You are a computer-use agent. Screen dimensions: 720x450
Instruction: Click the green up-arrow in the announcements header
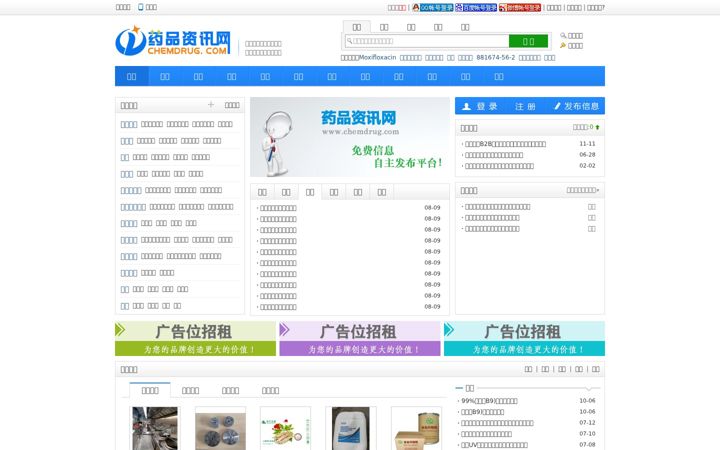(x=597, y=127)
